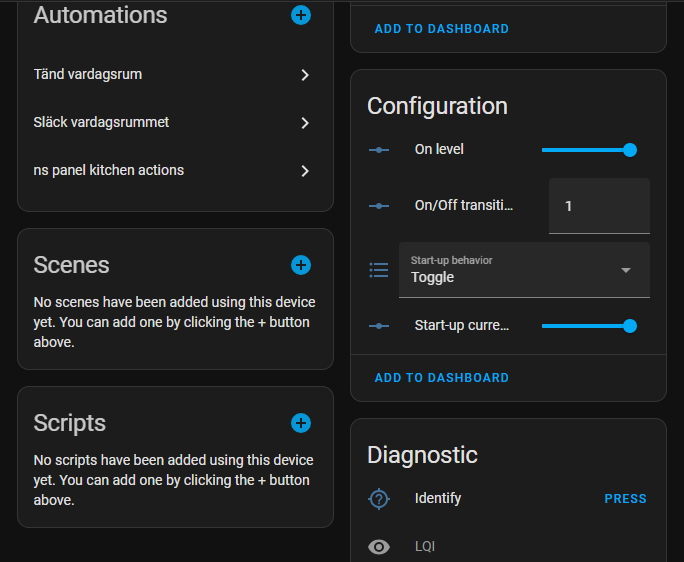Add Configuration entities to dashboard

pos(441,378)
